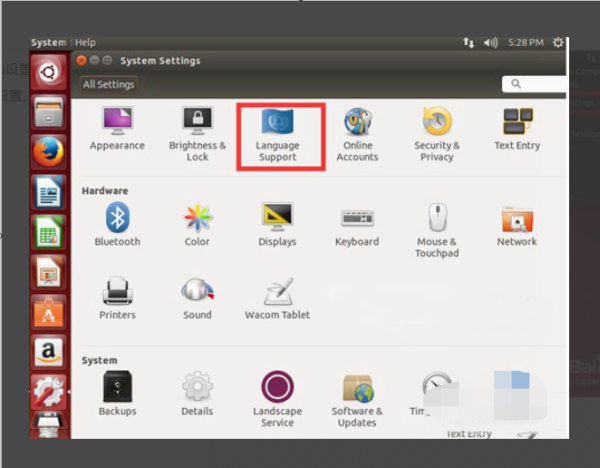This screenshot has width=600, height=468.
Task: Click System Settings launcher icon
Action: 49,392
